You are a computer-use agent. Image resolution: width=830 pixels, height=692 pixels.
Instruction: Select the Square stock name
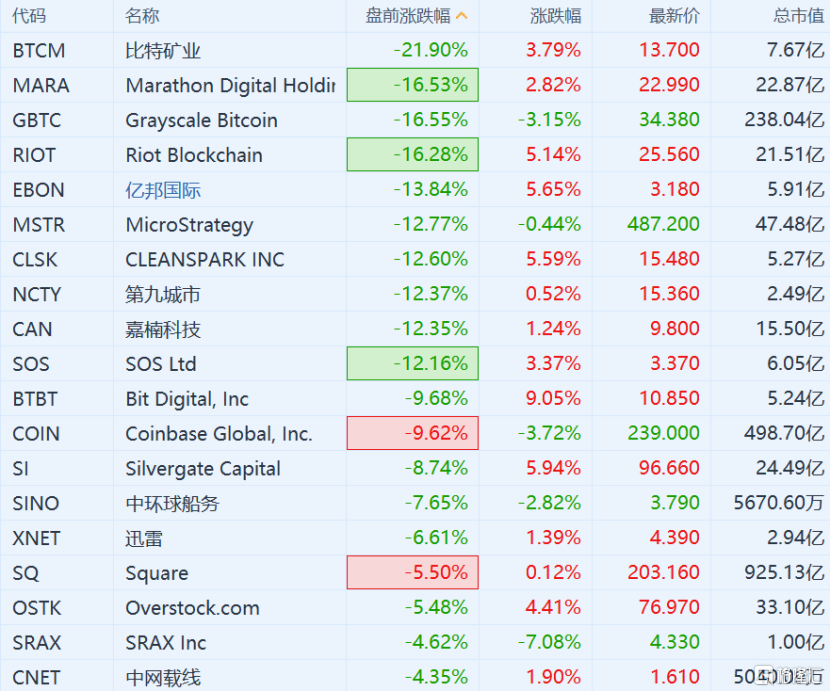click(x=157, y=573)
